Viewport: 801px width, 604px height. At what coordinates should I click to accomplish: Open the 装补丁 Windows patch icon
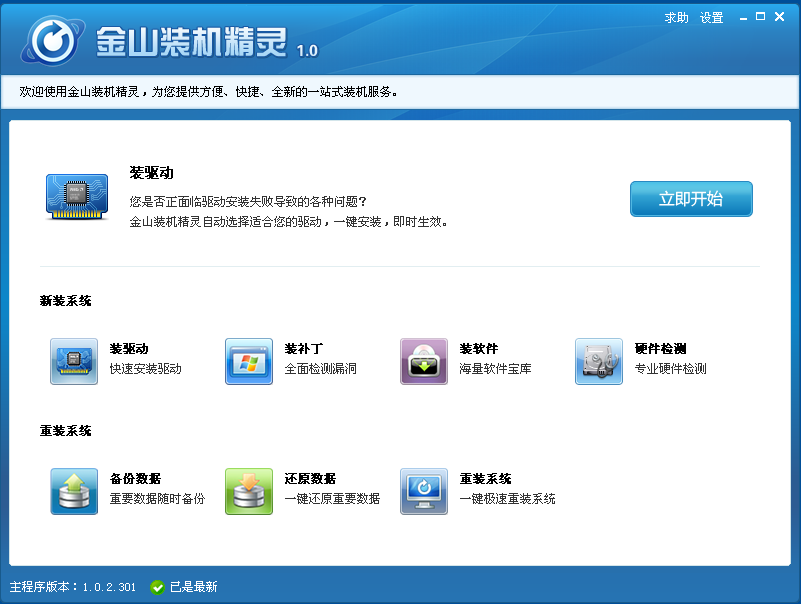click(249, 361)
